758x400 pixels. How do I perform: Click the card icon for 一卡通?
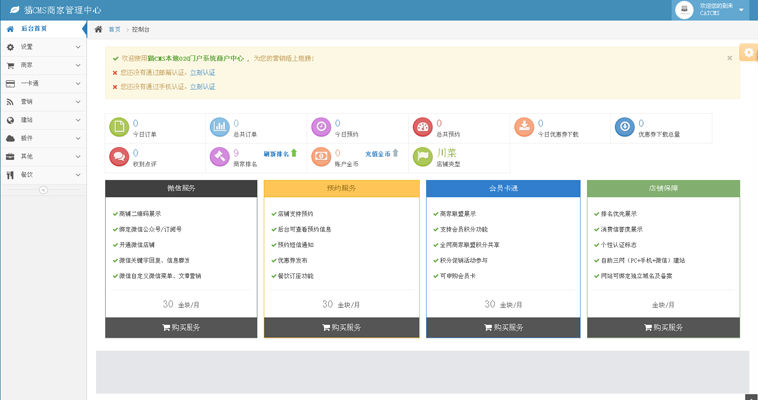(x=10, y=84)
